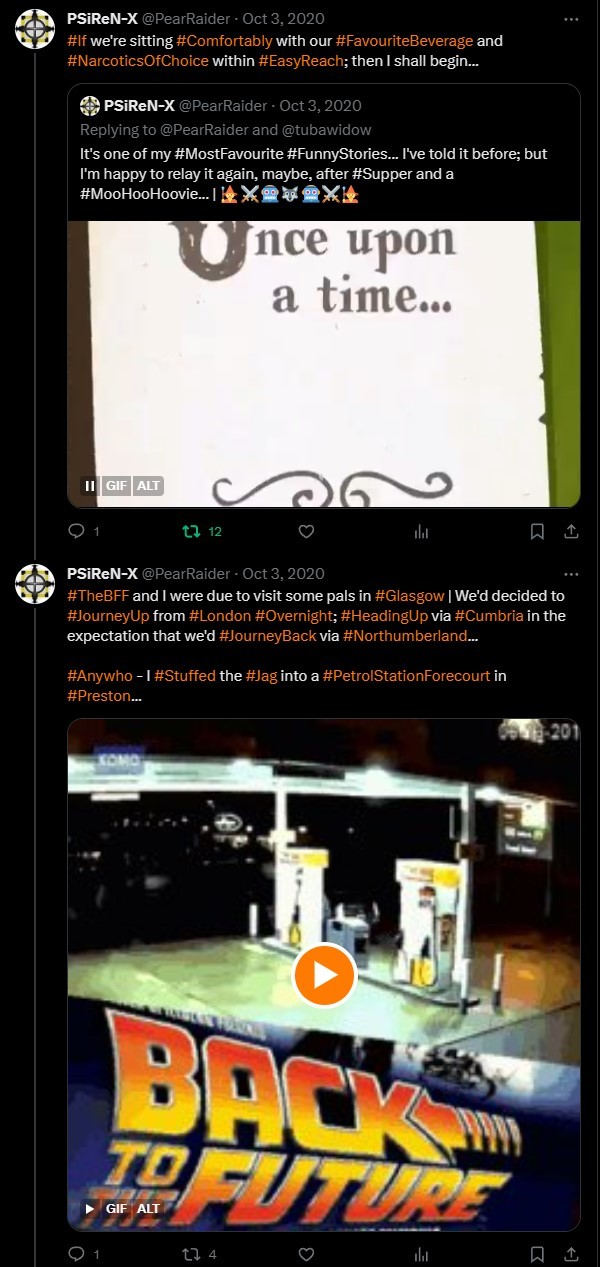
Task: Play the Back to the Future GIF
Action: pyautogui.click(x=324, y=975)
